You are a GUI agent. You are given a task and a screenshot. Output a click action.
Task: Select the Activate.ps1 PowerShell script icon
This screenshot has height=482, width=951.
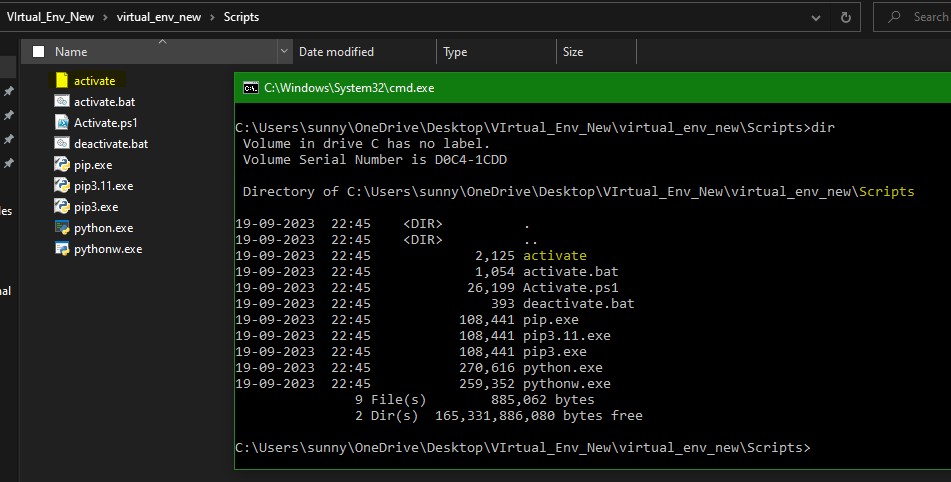62,122
